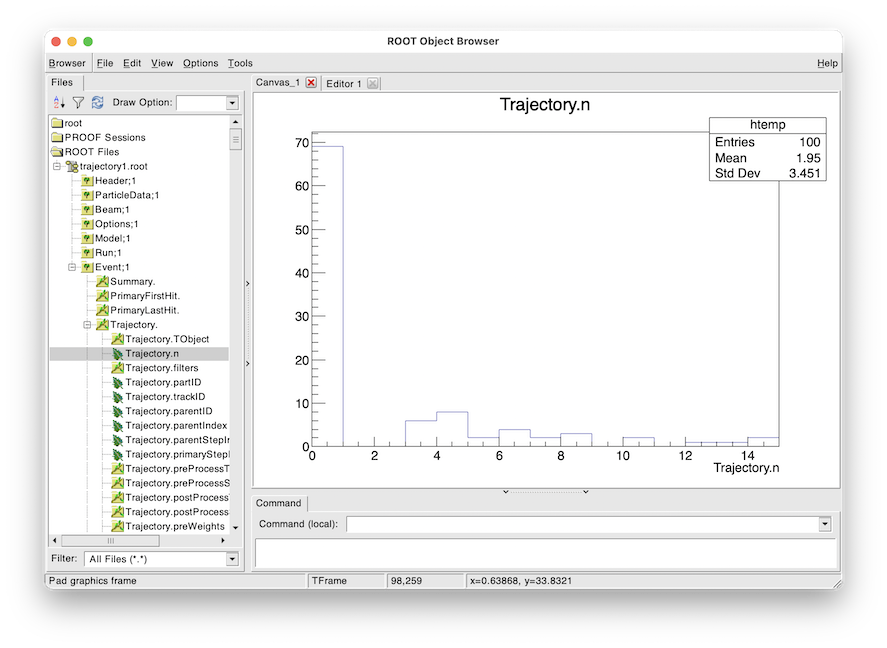887x648 pixels.
Task: Select Trajectory.preWeights tree item
Action: 175,526
